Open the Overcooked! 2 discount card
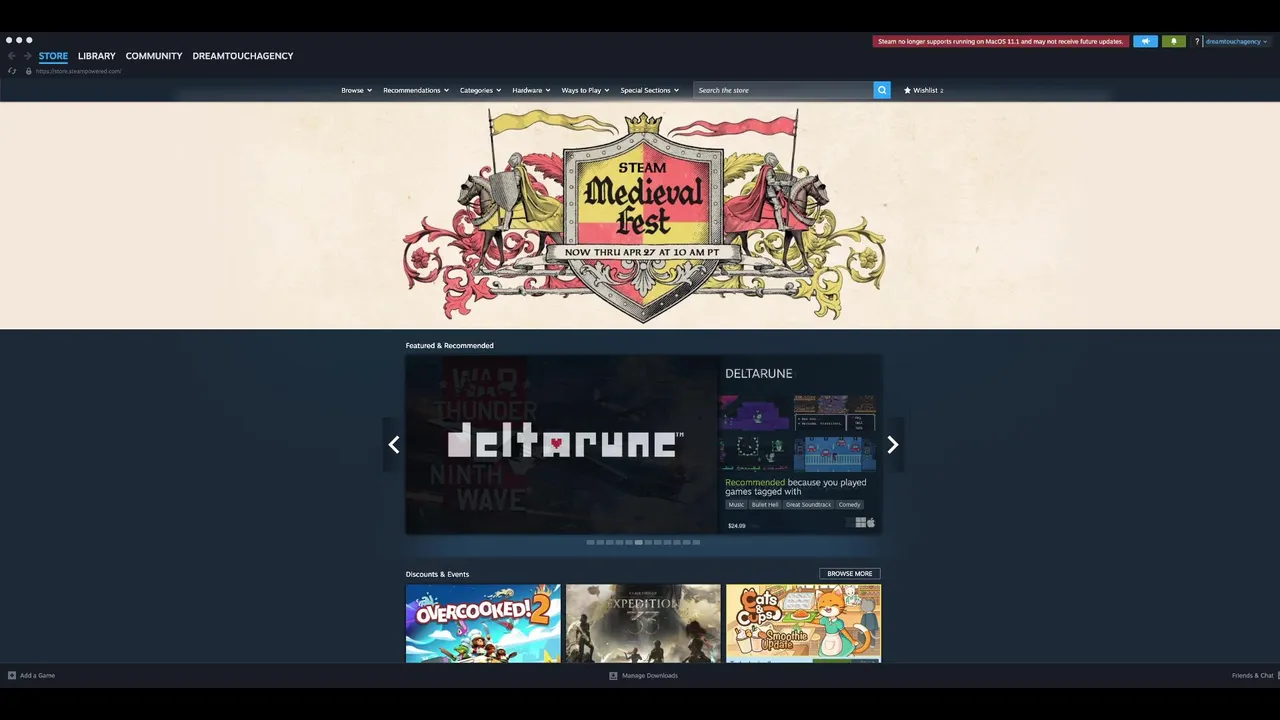Viewport: 1280px width, 720px height. (483, 623)
